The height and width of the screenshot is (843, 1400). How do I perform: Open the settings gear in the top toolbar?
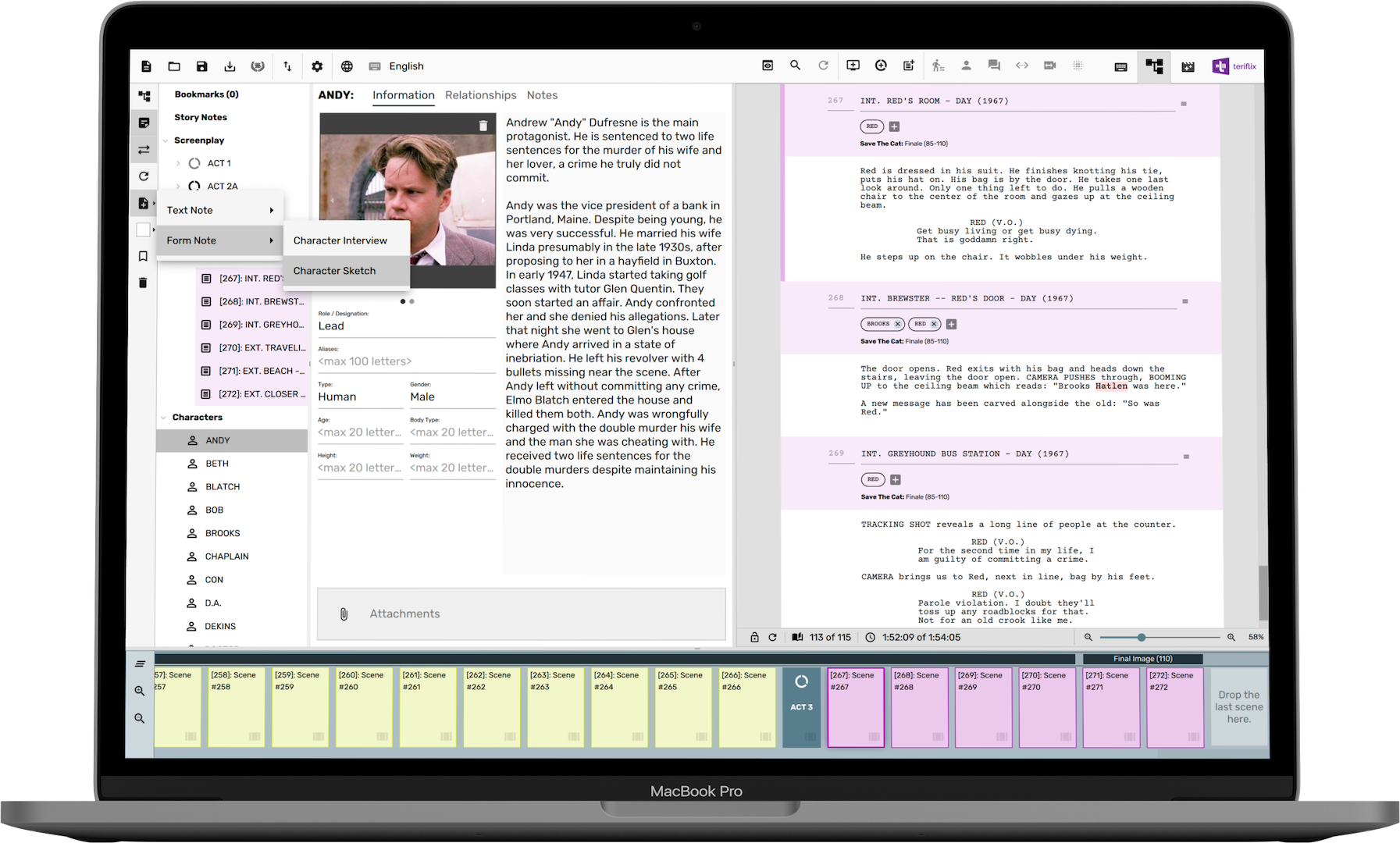click(317, 66)
